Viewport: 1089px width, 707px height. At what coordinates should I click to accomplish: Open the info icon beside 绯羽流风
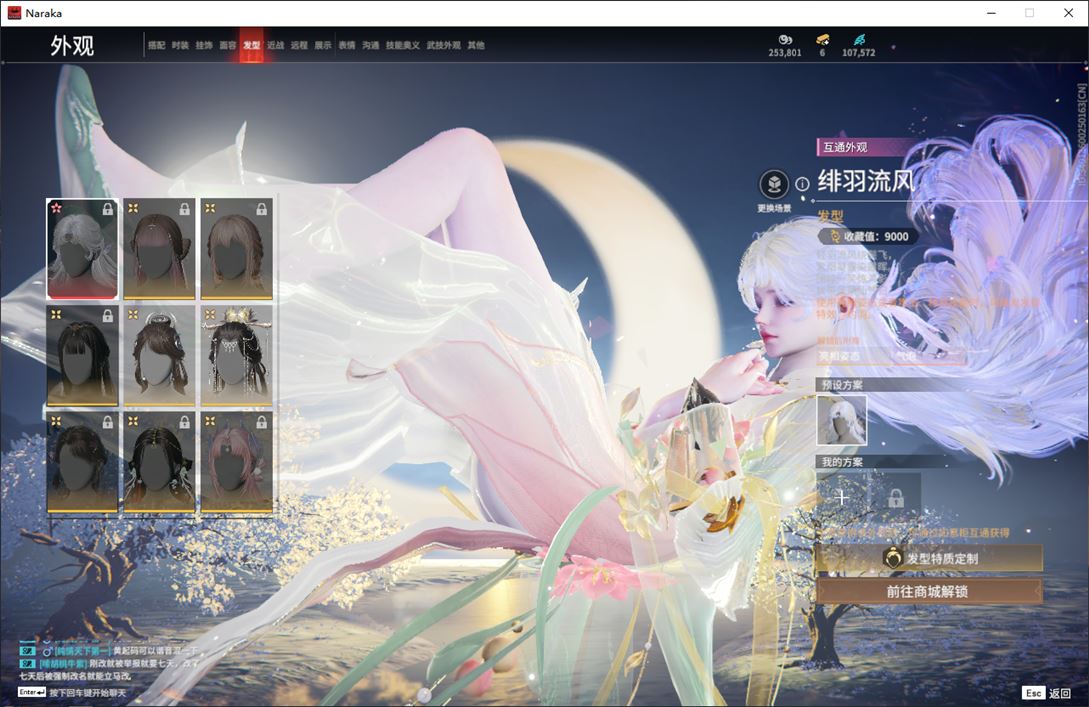click(x=802, y=184)
